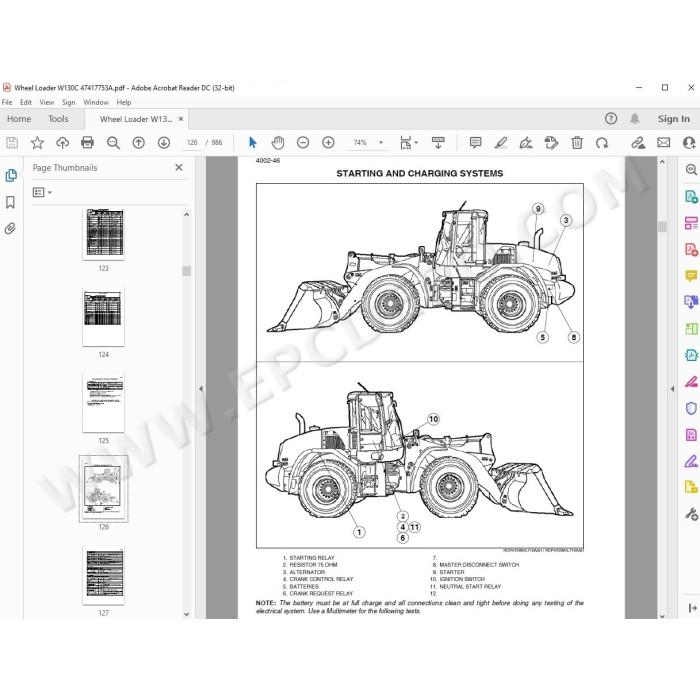Screen dimensions: 700x700
Task: Go to the previous page arrow
Action: coord(138,143)
